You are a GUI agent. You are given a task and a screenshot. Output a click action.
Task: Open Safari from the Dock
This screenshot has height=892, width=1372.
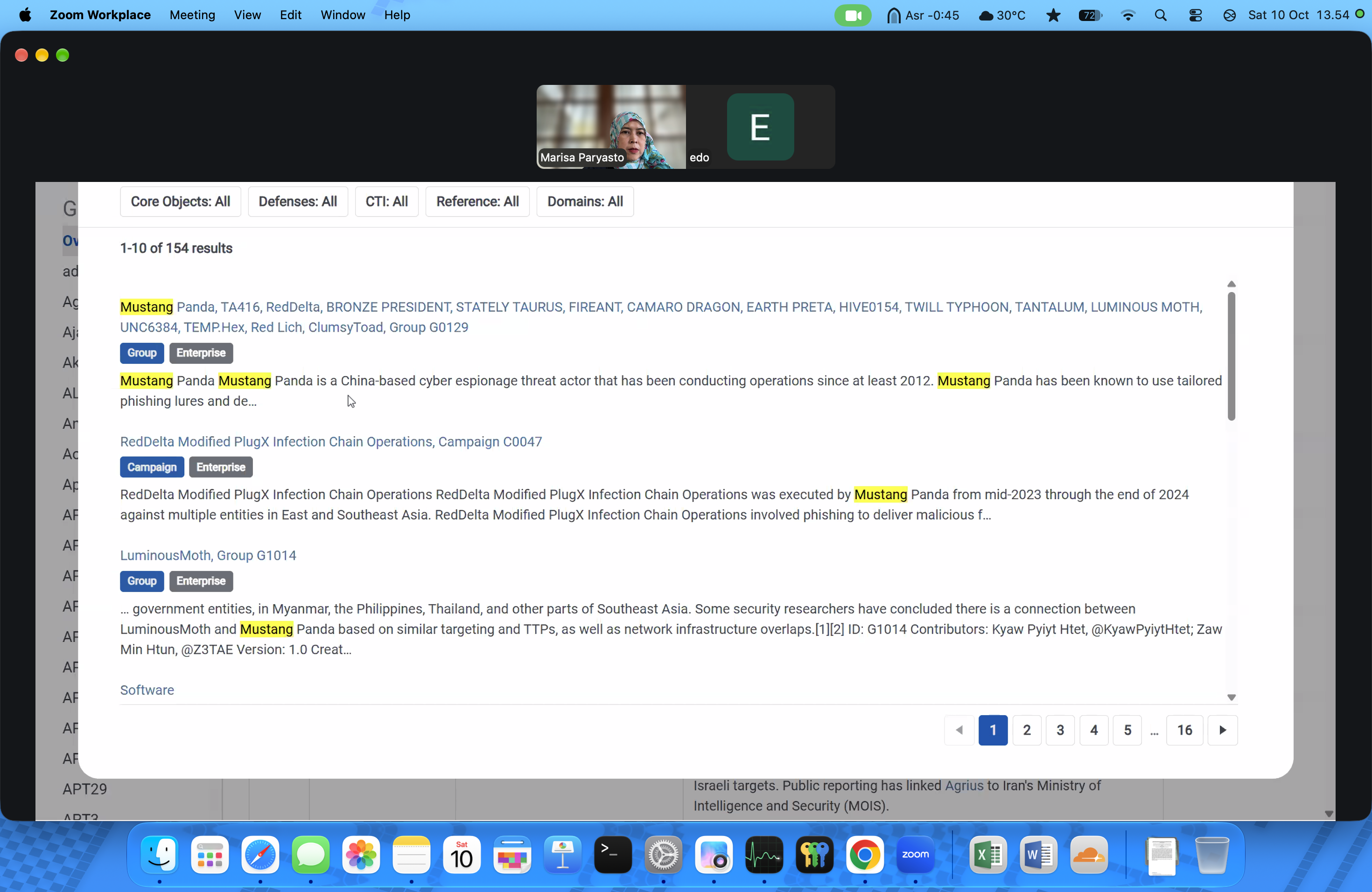point(260,855)
